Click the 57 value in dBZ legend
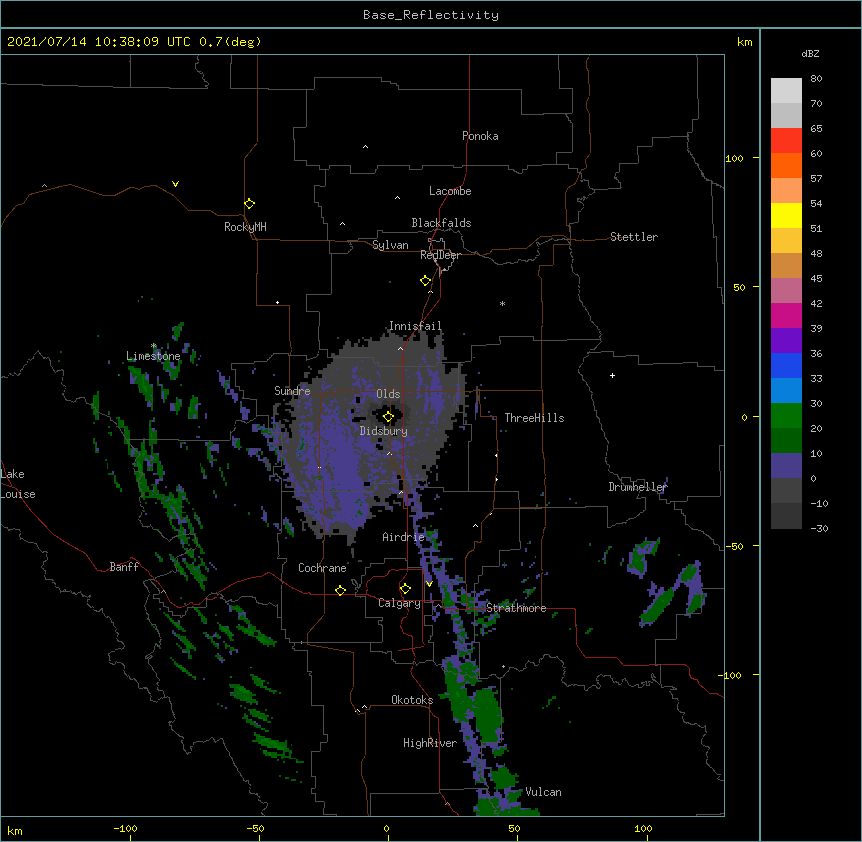The width and height of the screenshot is (862, 842). click(816, 179)
